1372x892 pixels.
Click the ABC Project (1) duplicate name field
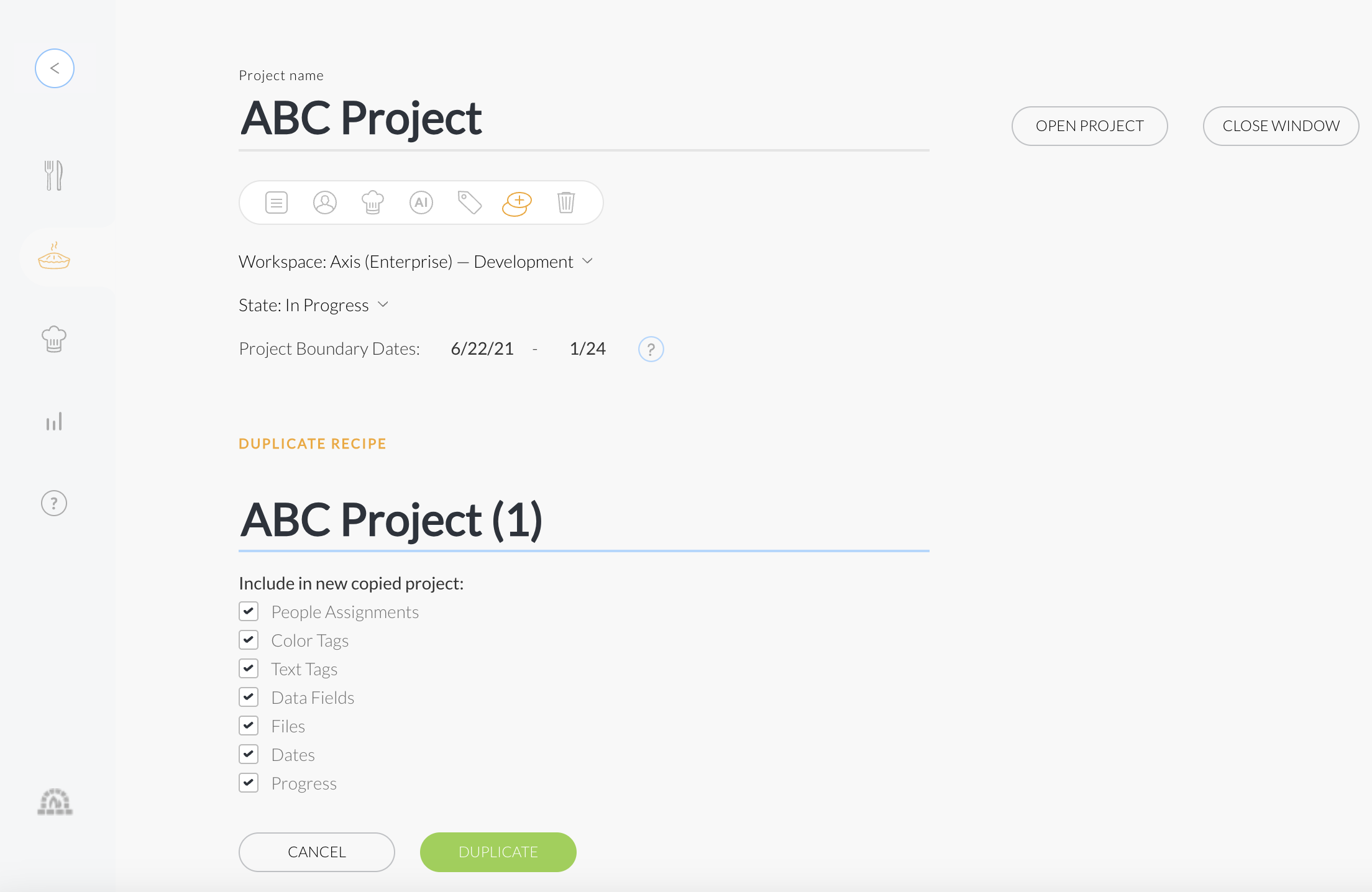pos(584,521)
